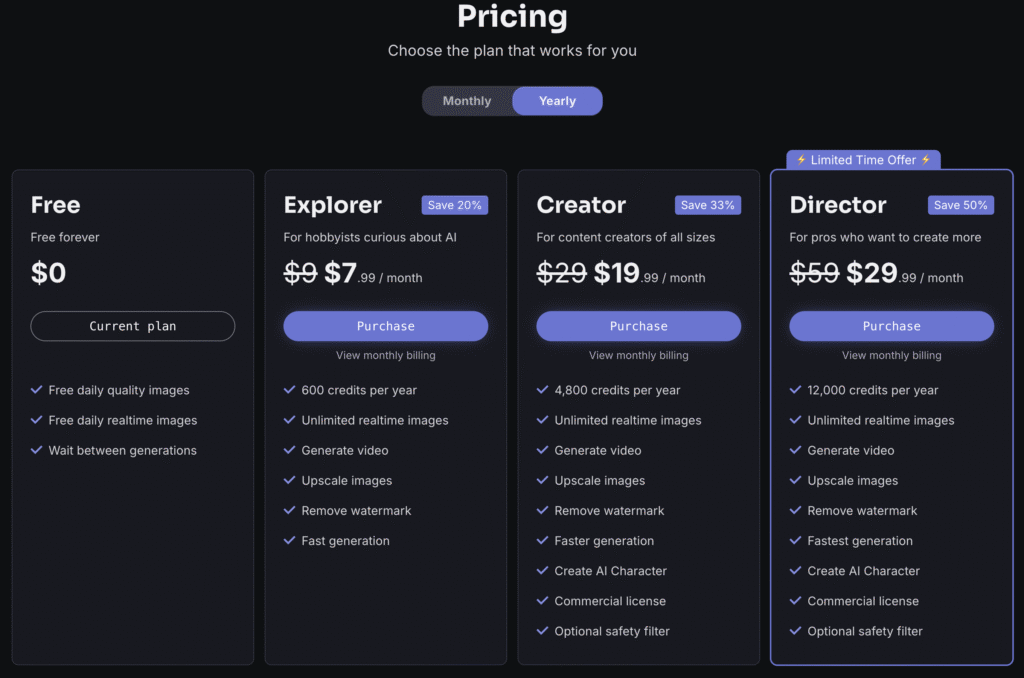Click checkmark beside Wait between generations
1024x678 pixels.
click(37, 450)
